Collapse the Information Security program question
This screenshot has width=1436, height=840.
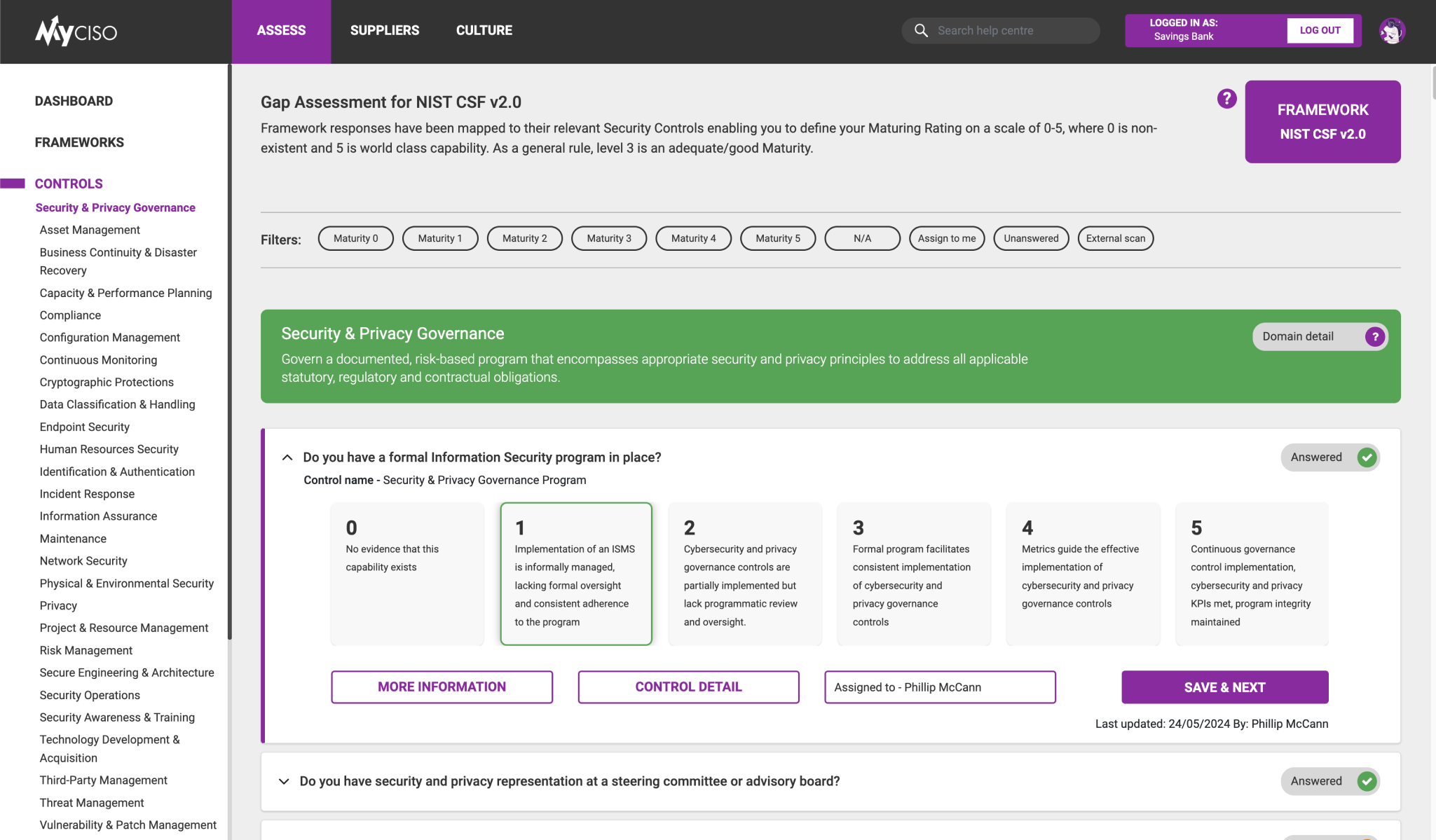coord(287,457)
